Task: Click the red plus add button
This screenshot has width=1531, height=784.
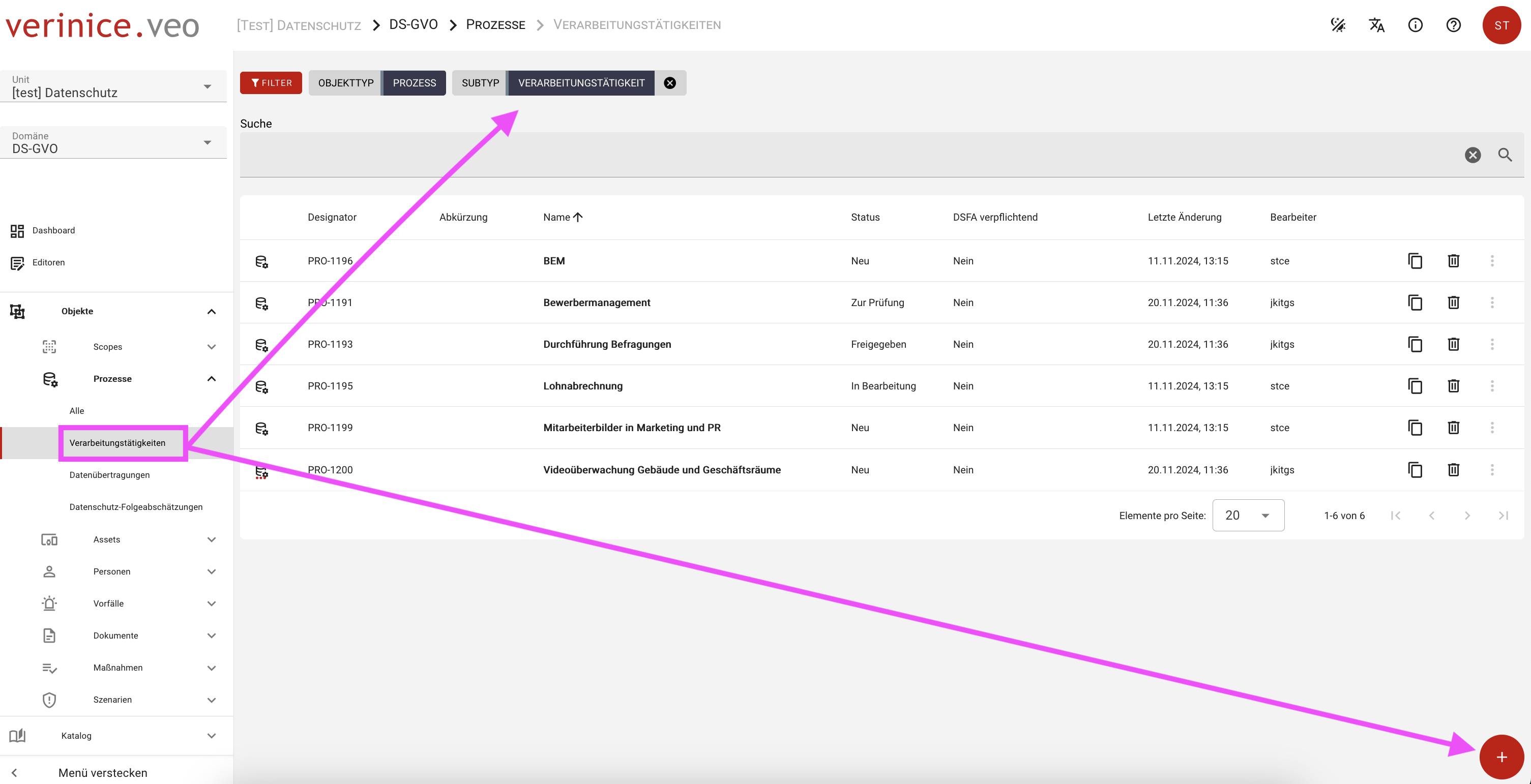Action: [1500, 757]
